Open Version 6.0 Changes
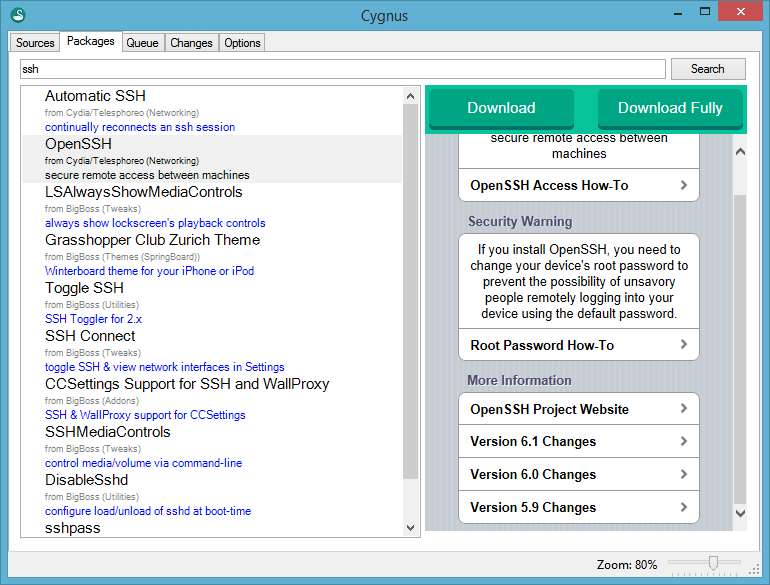Screen dimensions: 770x585 tap(578, 474)
